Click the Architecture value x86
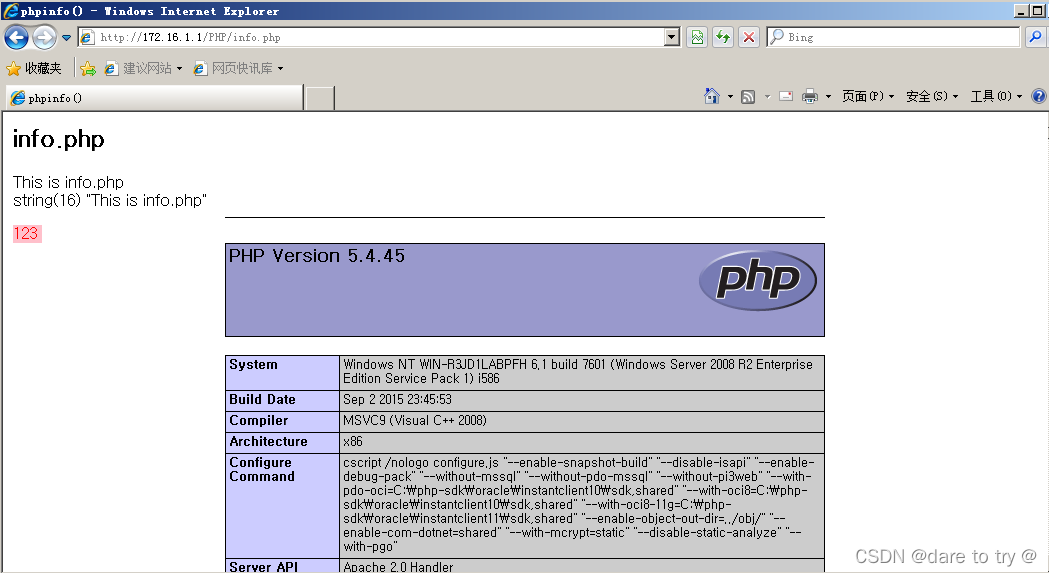Image resolution: width=1049 pixels, height=573 pixels. pyautogui.click(x=353, y=442)
